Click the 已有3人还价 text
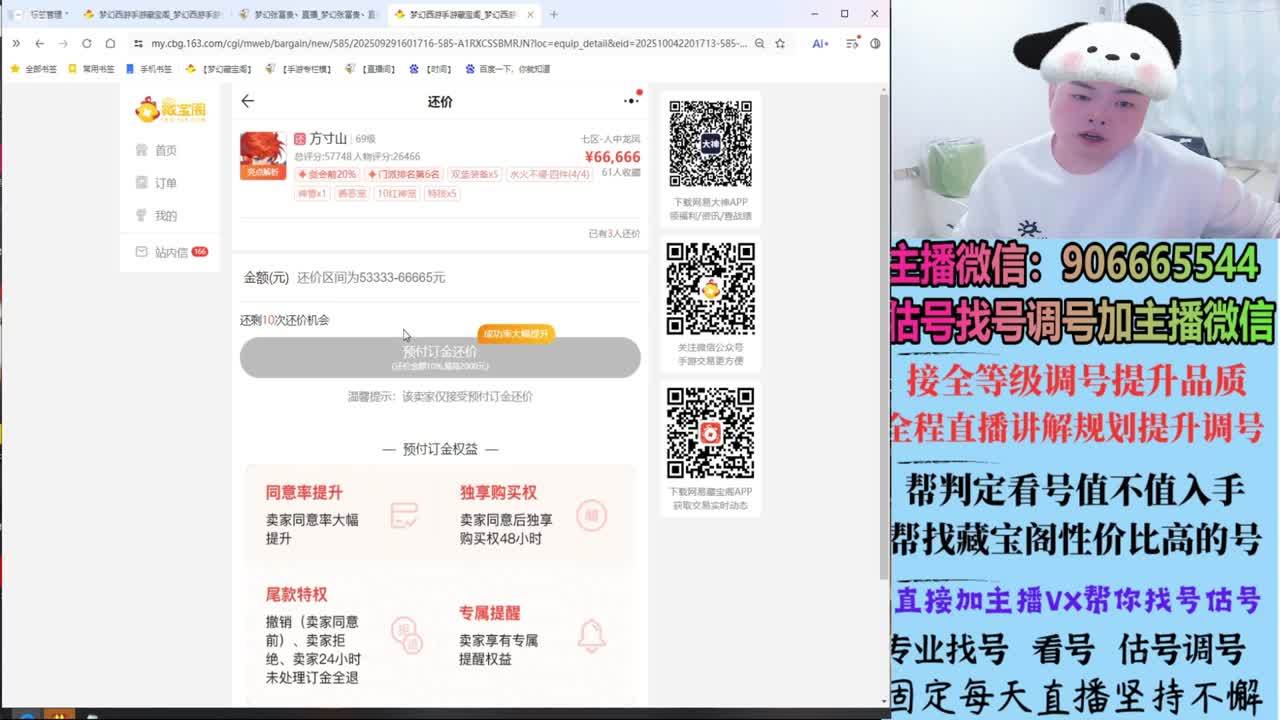The image size is (1280, 720). [614, 234]
